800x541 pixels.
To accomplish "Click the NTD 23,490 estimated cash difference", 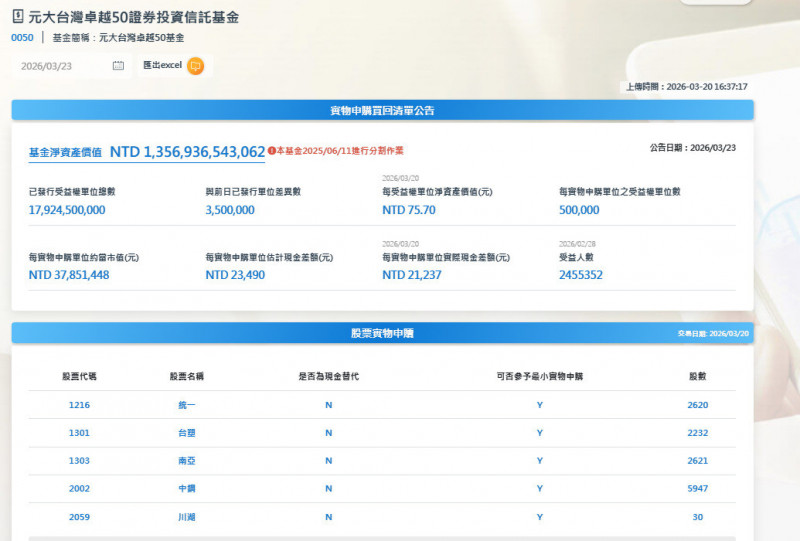I will [x=235, y=275].
